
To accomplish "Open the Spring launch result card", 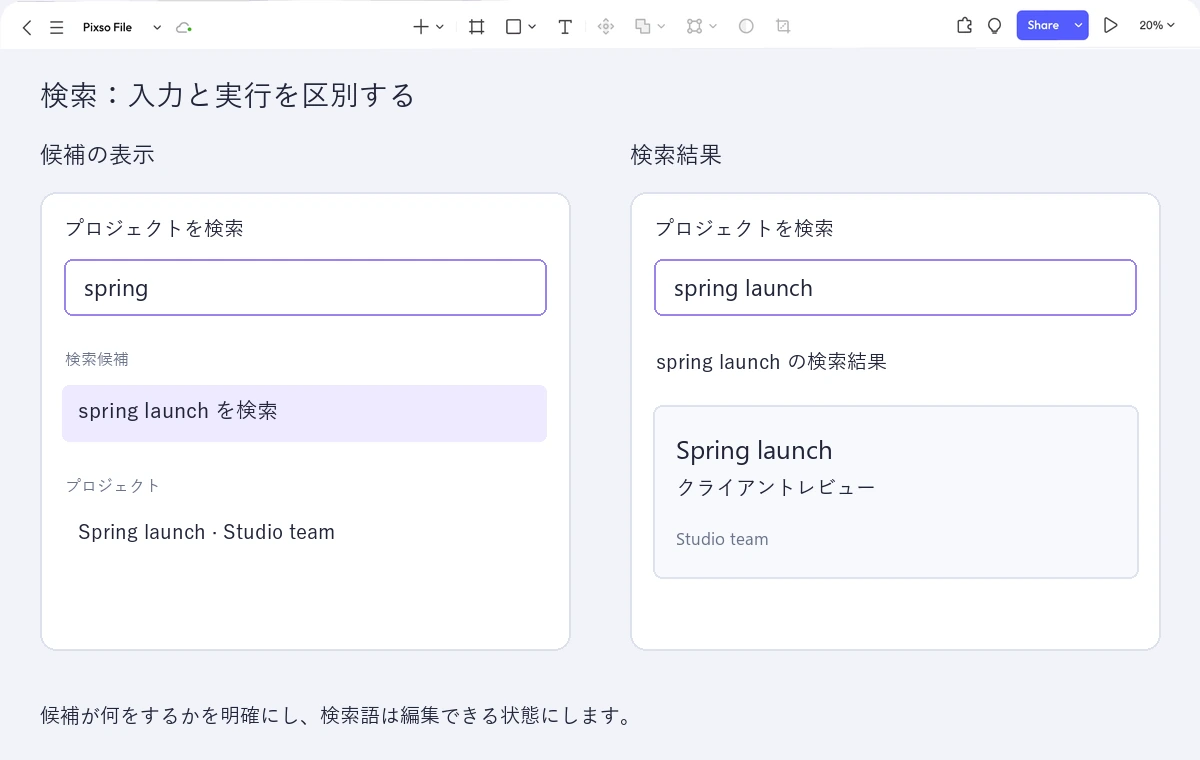I will [x=896, y=492].
